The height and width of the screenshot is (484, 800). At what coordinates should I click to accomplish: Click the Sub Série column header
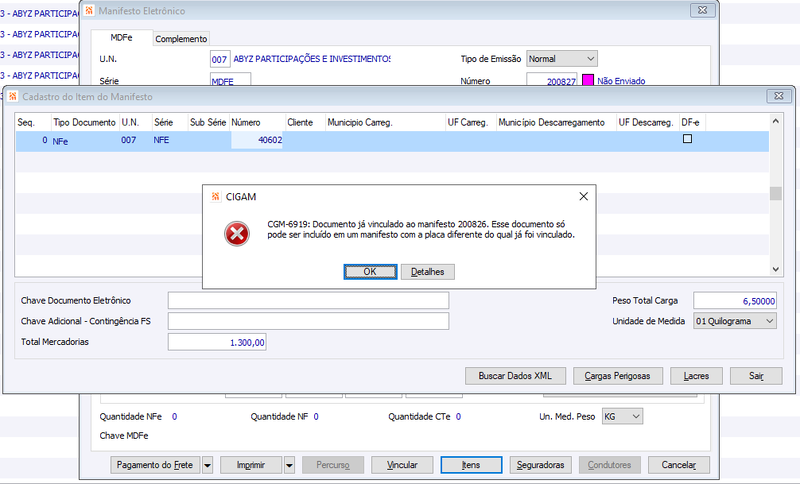point(208,122)
